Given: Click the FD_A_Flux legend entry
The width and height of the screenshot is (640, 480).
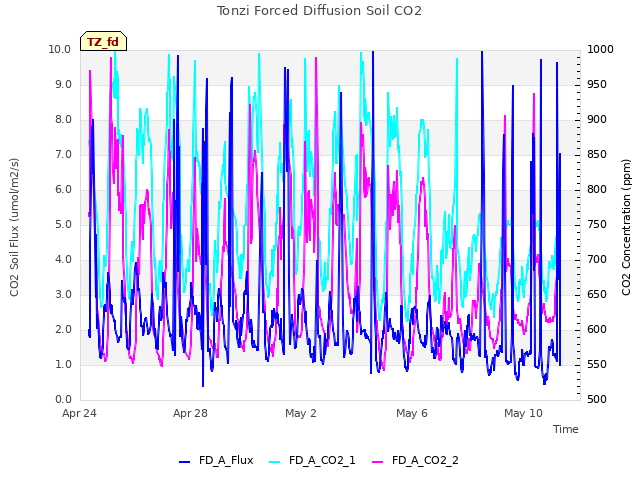Looking at the screenshot, I should click(x=216, y=460).
